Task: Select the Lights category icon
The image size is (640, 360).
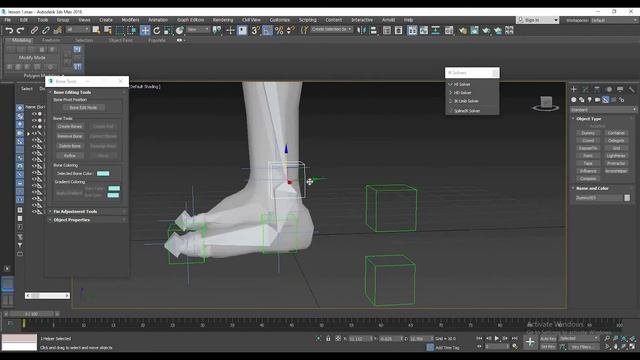Action: pyautogui.click(x=589, y=100)
